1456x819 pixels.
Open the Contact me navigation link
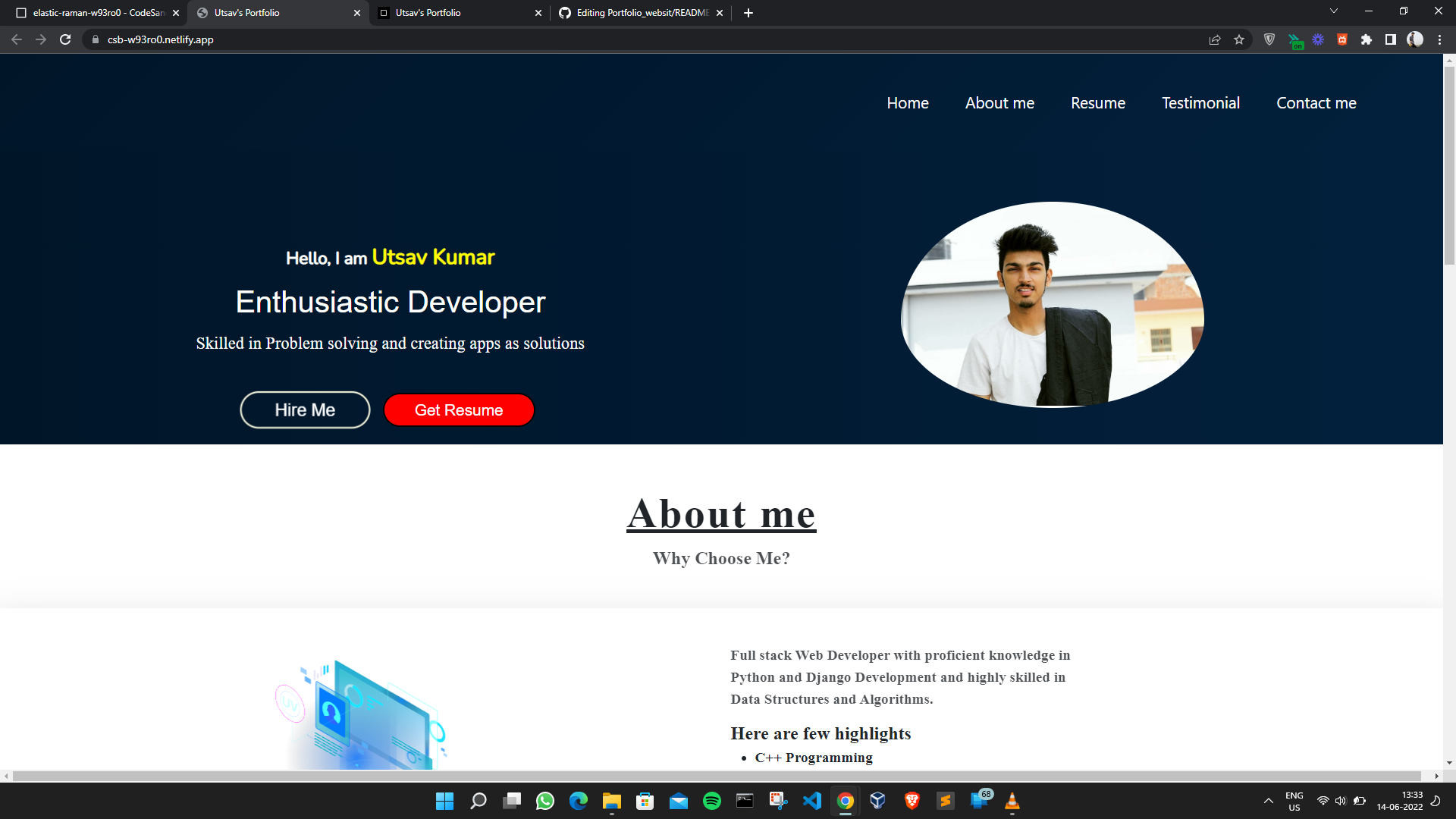(1316, 103)
